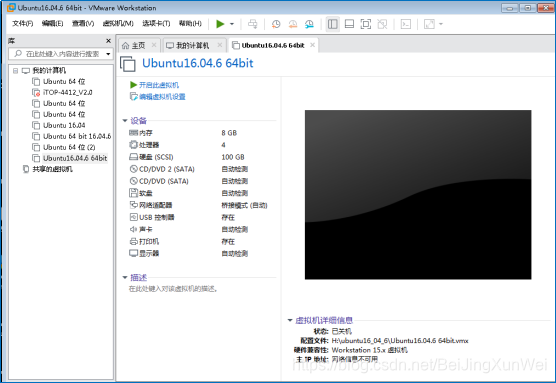Click the USB 控制器 device entry
Image resolution: width=556 pixels, height=383 pixels.
152,217
